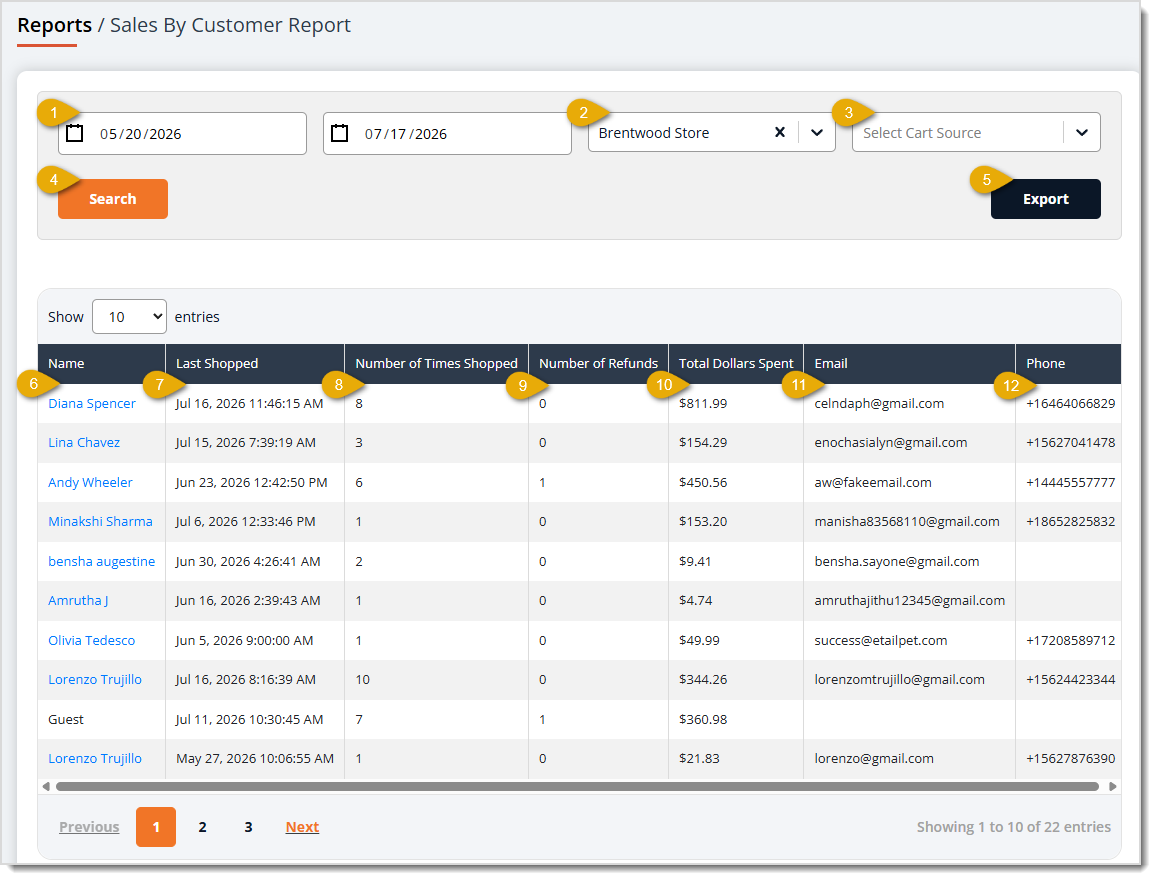Click email celndaph@gmail.com
Image resolution: width=1156 pixels, height=880 pixels.
click(x=879, y=403)
